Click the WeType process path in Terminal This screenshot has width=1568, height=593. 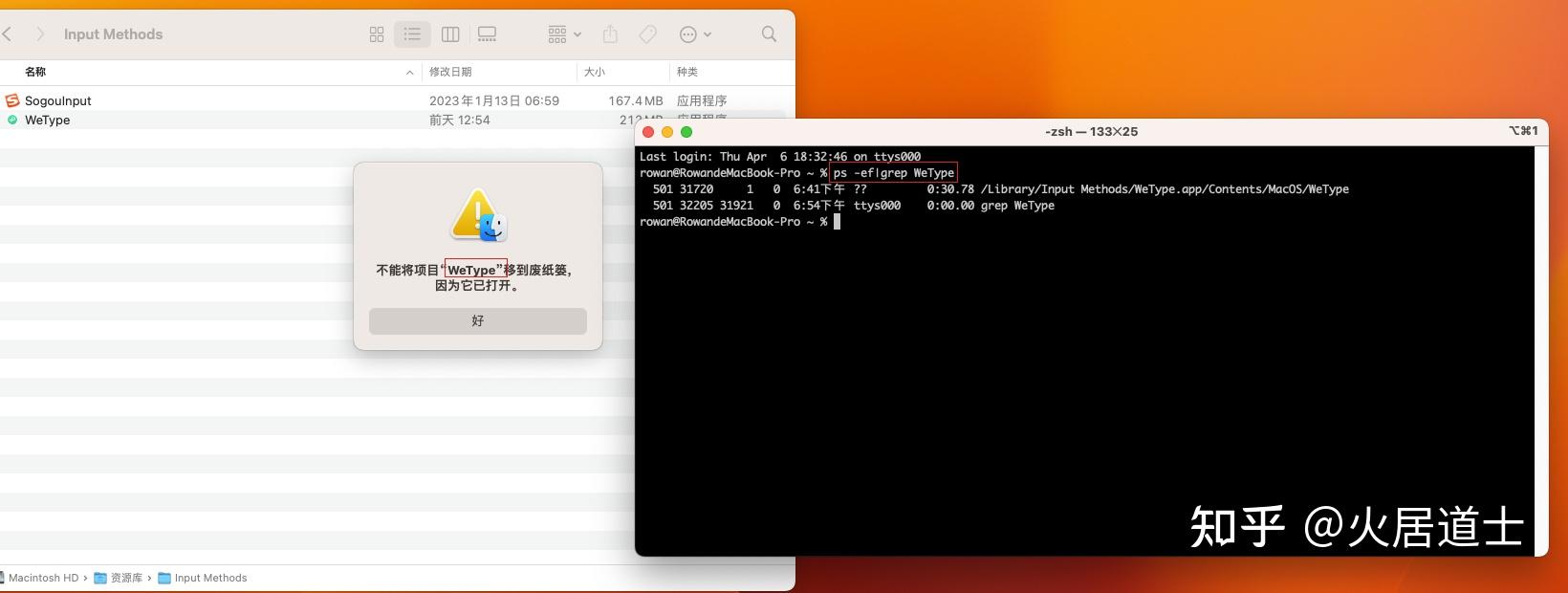pos(1165,189)
